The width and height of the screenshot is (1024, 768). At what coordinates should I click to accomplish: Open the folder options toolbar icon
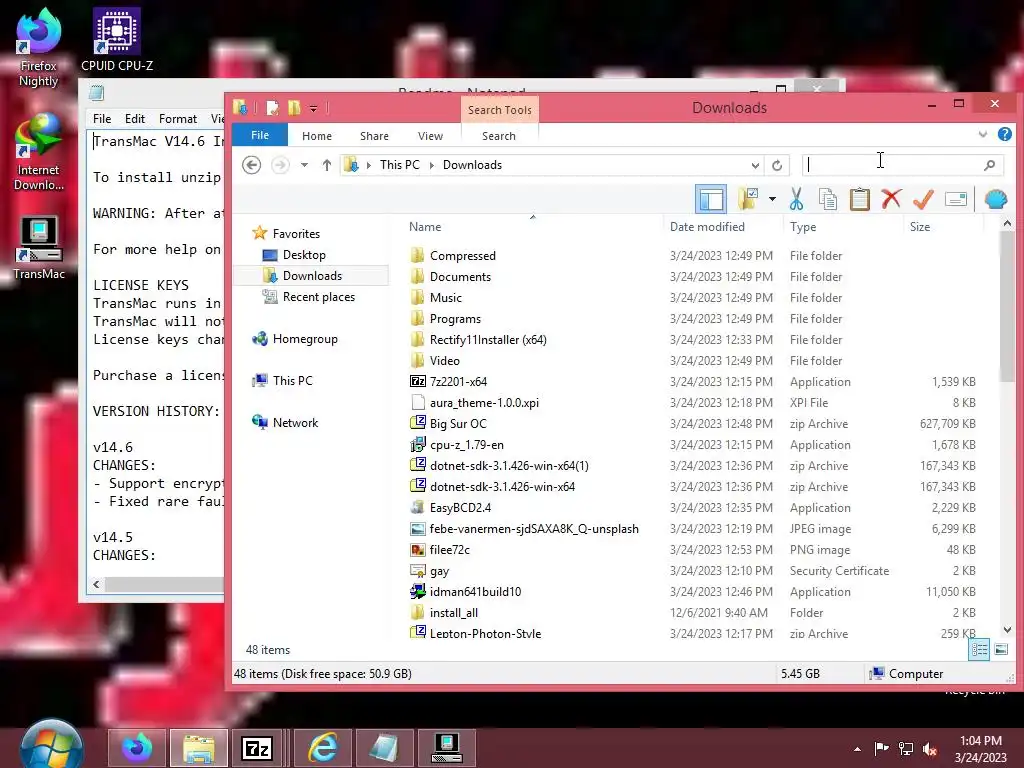point(748,199)
